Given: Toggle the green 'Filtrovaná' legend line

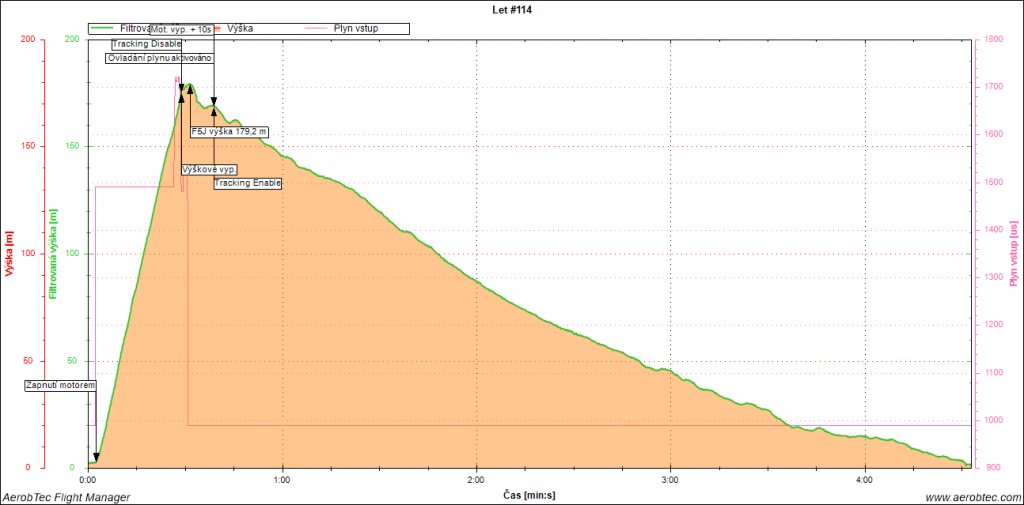Looking at the screenshot, I should pos(103,29).
